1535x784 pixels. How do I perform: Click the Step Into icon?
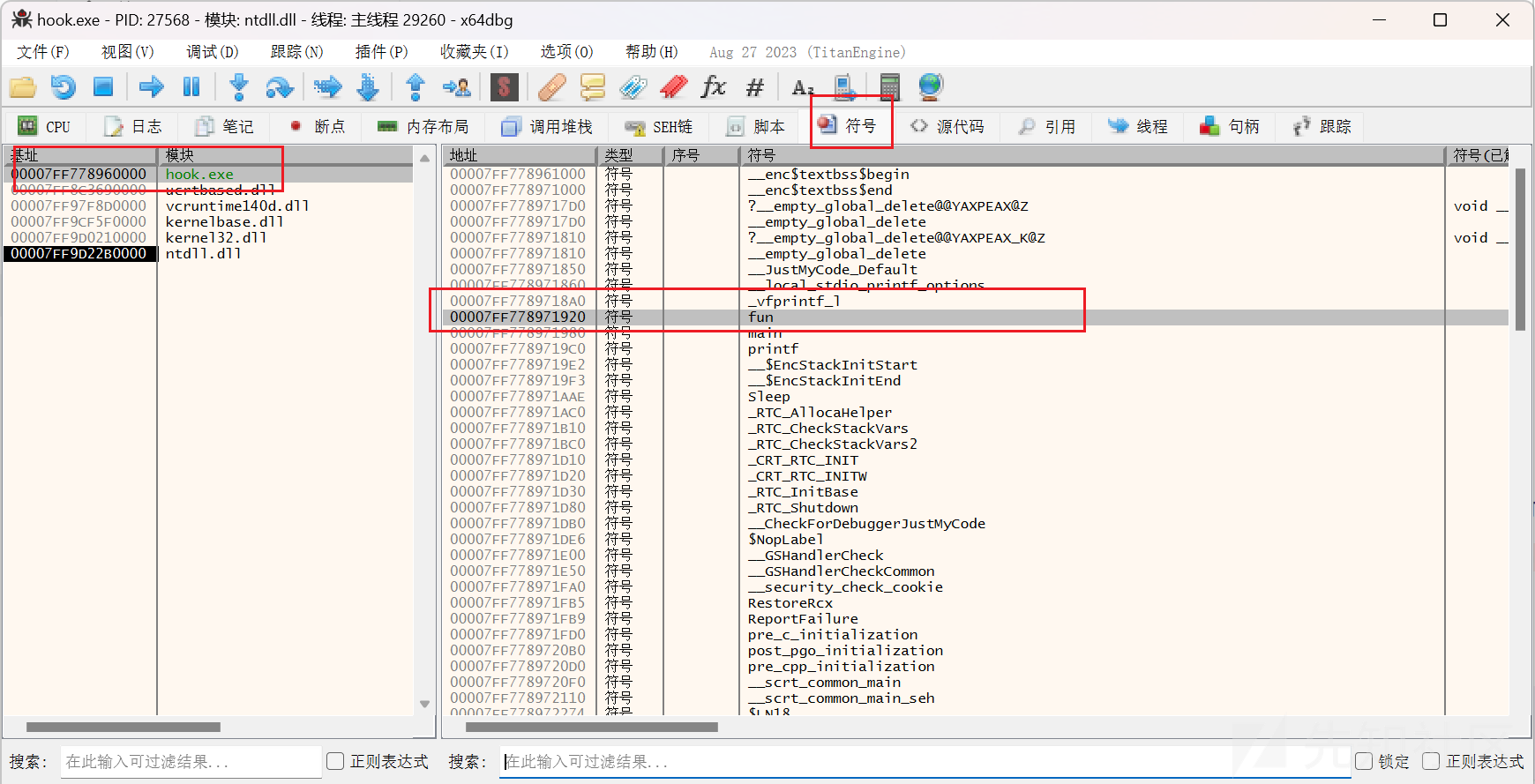click(238, 86)
